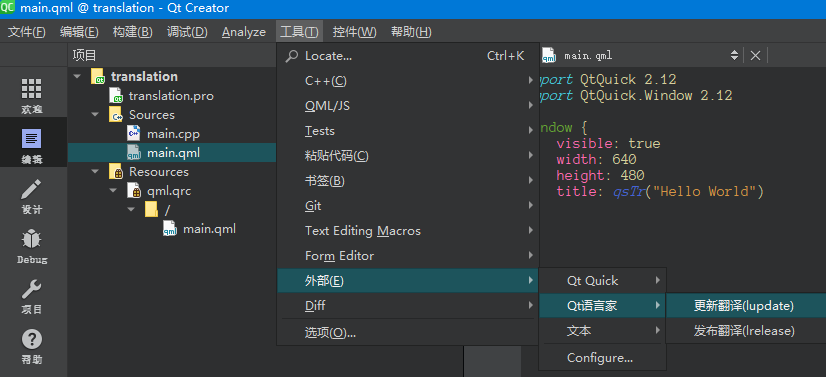
Task: Choose Locate... from the Tools menu
Action: [x=408, y=56]
